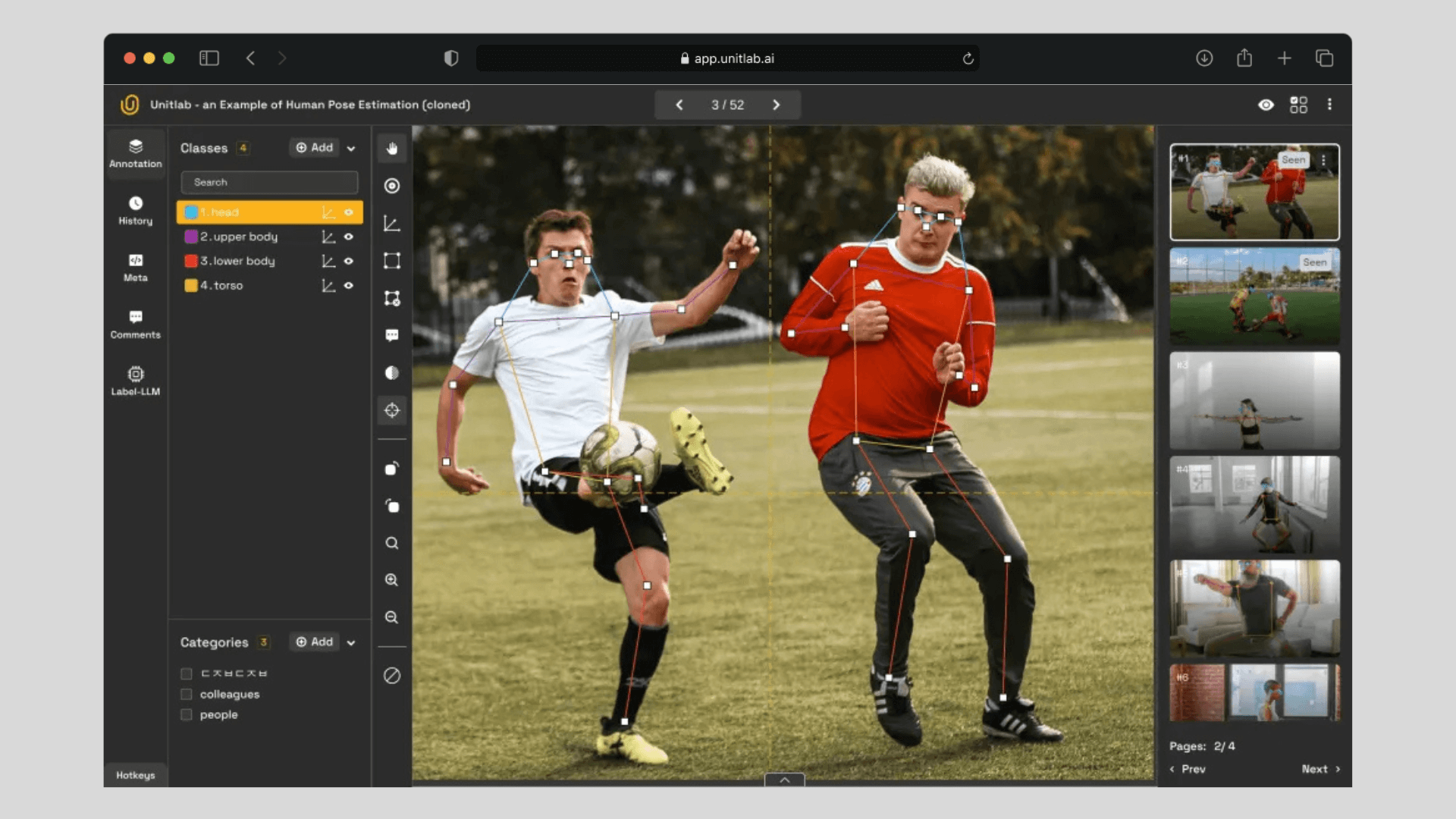Check the colleagues category checkbox
Viewport: 1456px width, 819px height.
[185, 694]
